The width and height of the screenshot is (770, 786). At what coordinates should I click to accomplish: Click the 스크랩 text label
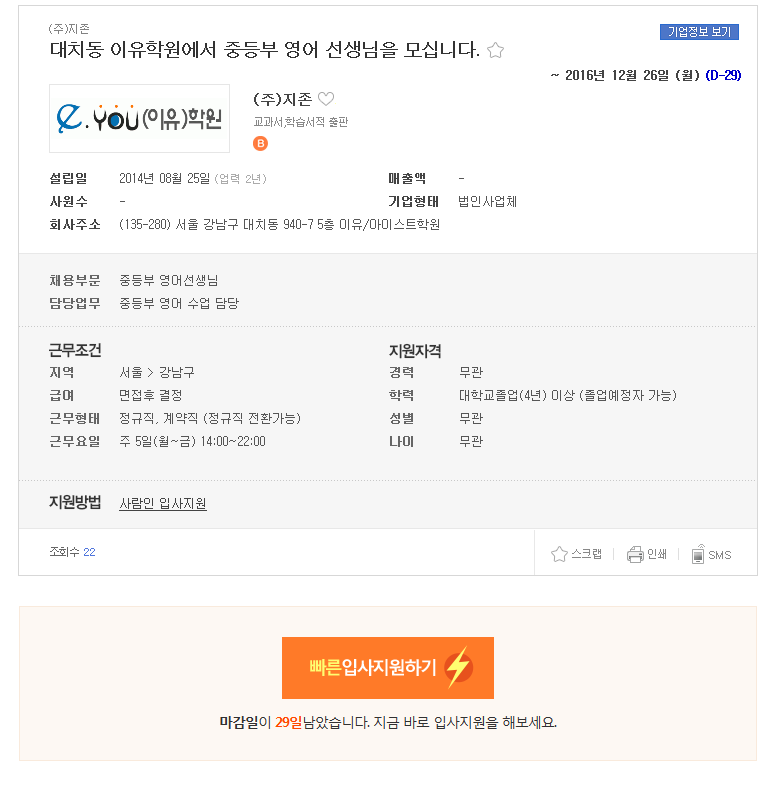click(x=586, y=554)
